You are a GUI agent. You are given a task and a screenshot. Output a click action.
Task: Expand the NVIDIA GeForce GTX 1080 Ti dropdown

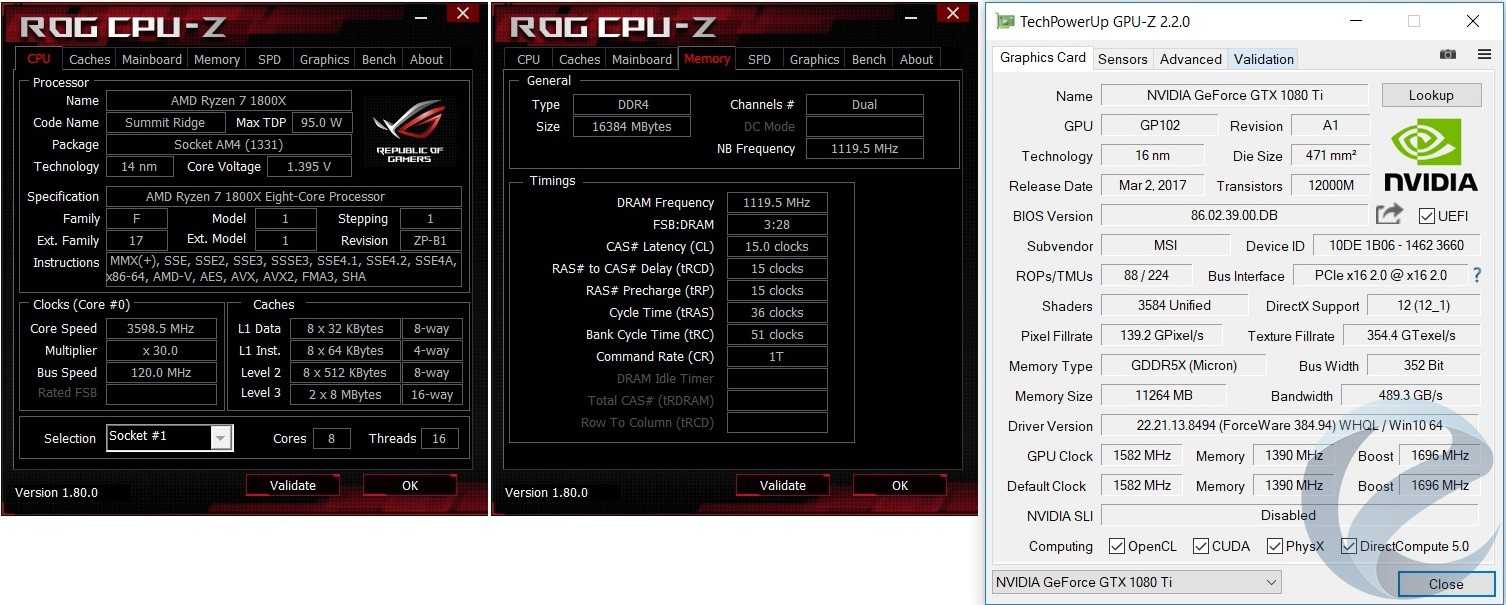1136,582
